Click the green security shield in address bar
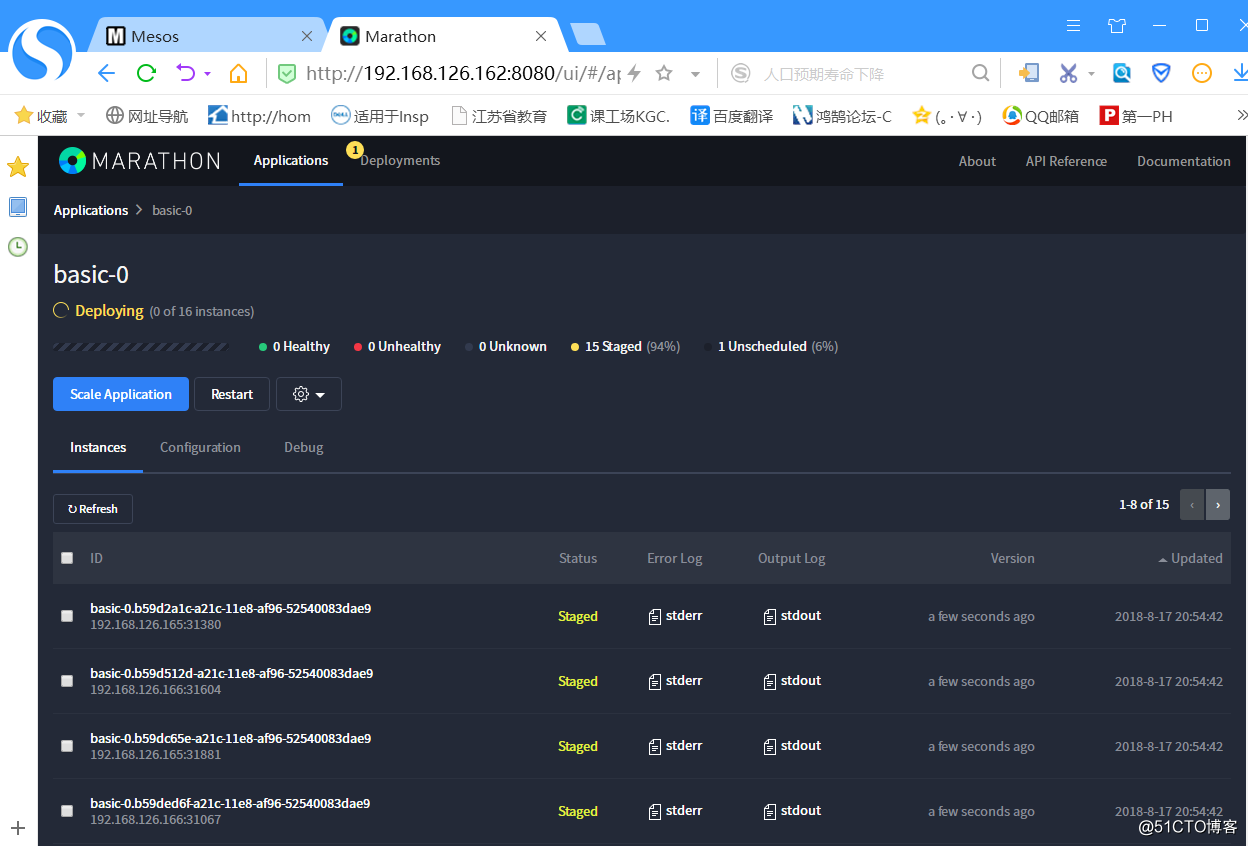This screenshot has height=846, width=1248. tap(287, 73)
